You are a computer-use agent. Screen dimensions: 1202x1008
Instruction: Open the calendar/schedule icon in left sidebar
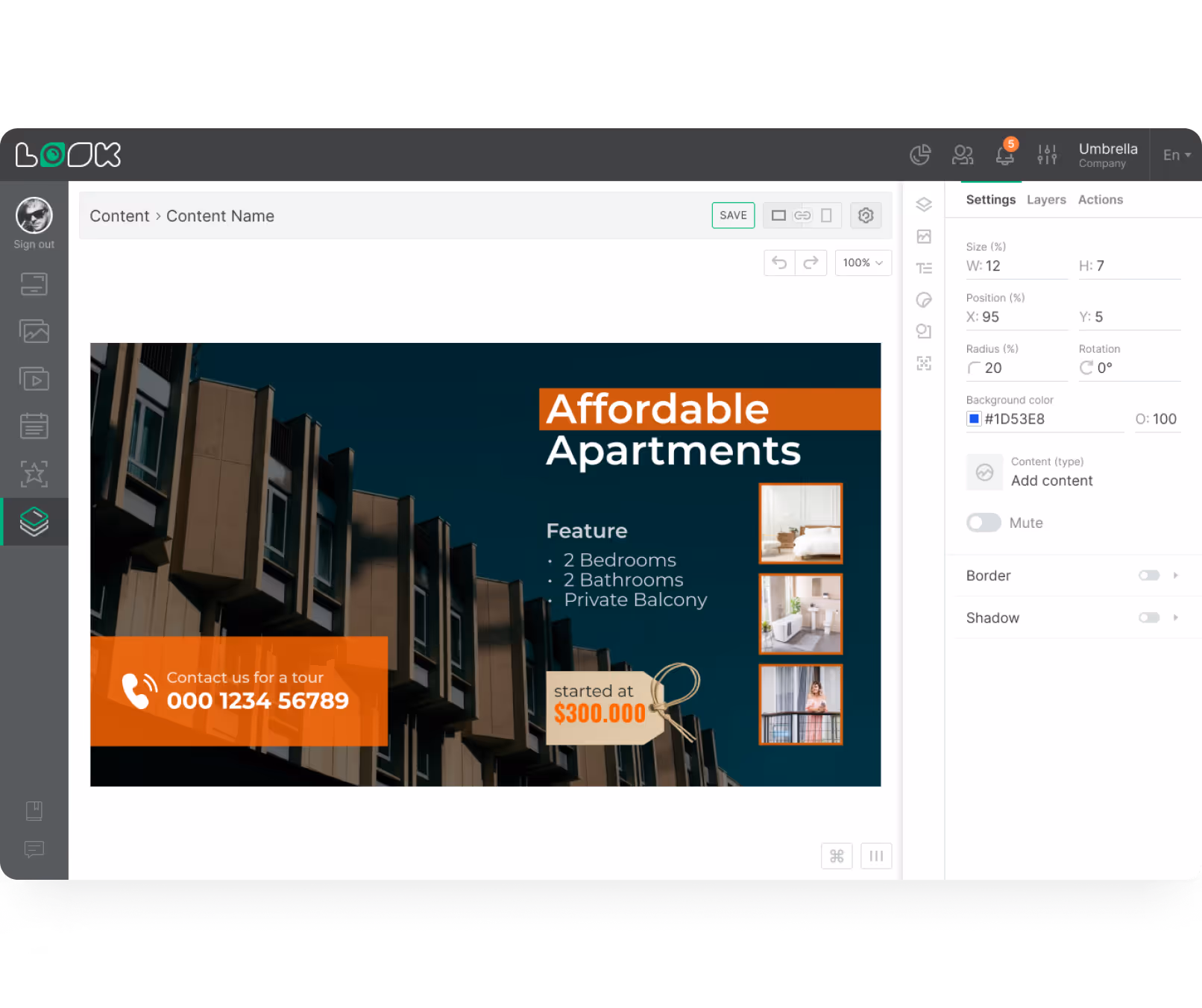(34, 426)
